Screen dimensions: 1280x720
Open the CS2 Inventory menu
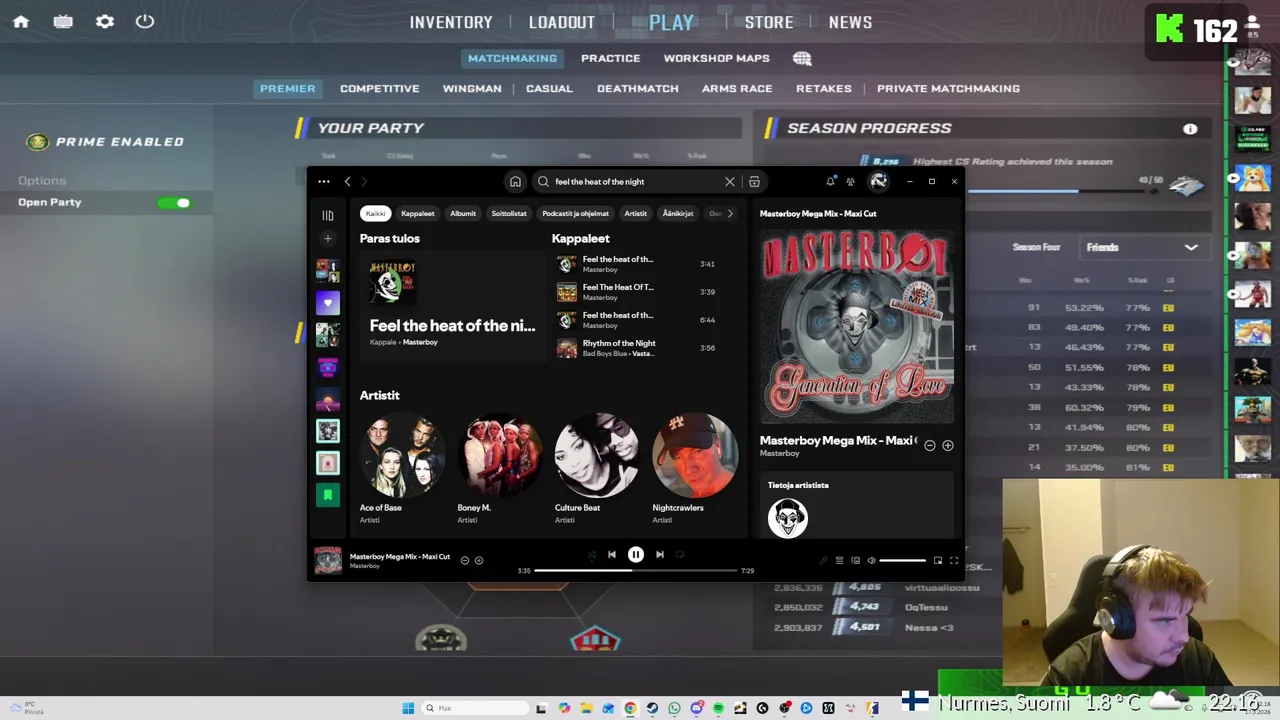coord(451,22)
